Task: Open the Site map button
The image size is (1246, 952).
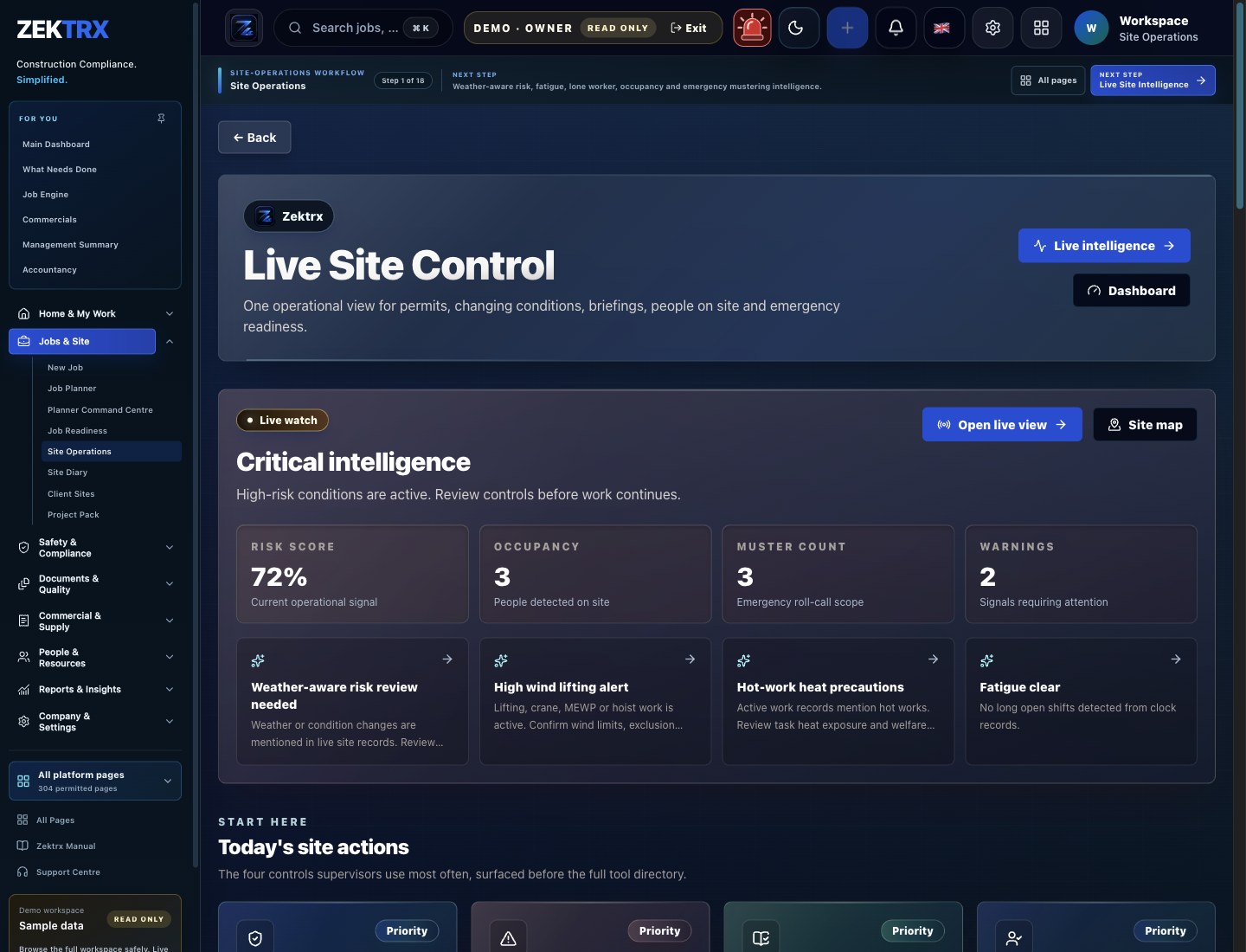Action: coord(1145,425)
